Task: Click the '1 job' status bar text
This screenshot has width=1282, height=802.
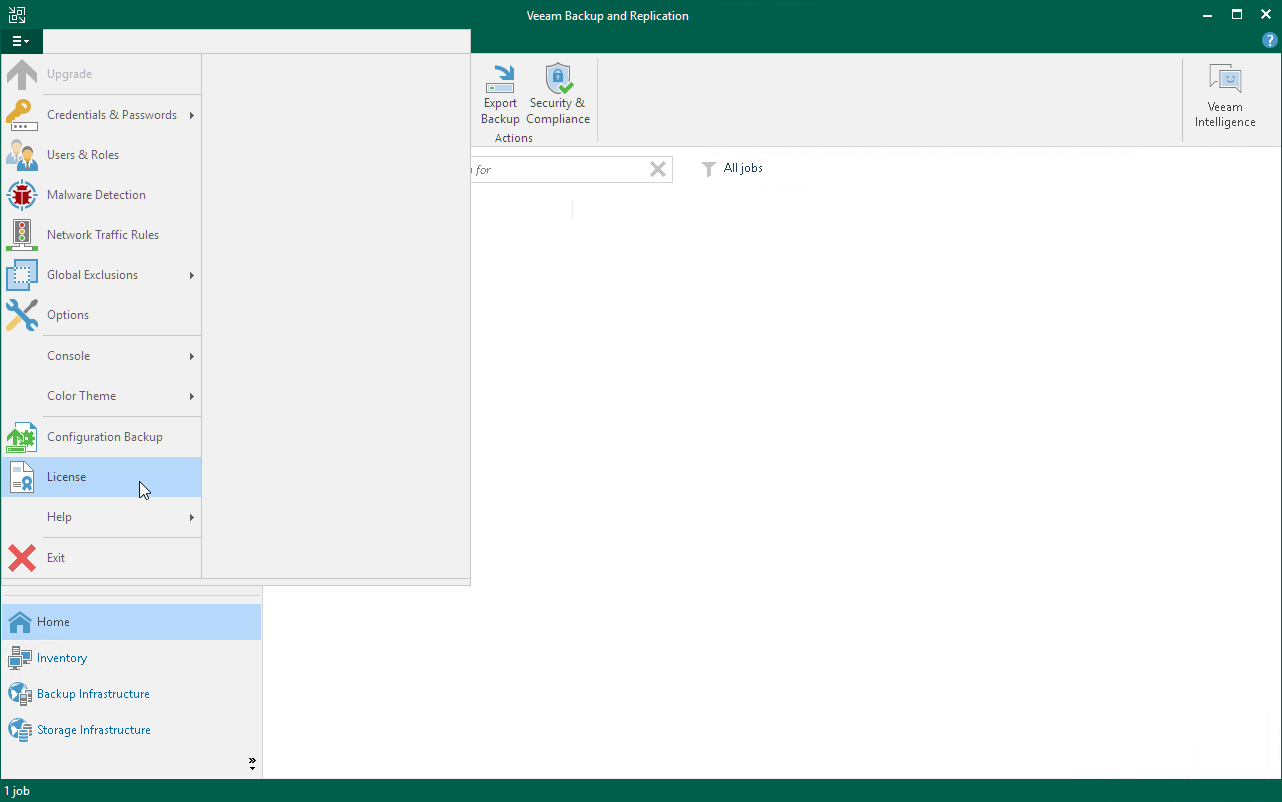Action: 17,791
